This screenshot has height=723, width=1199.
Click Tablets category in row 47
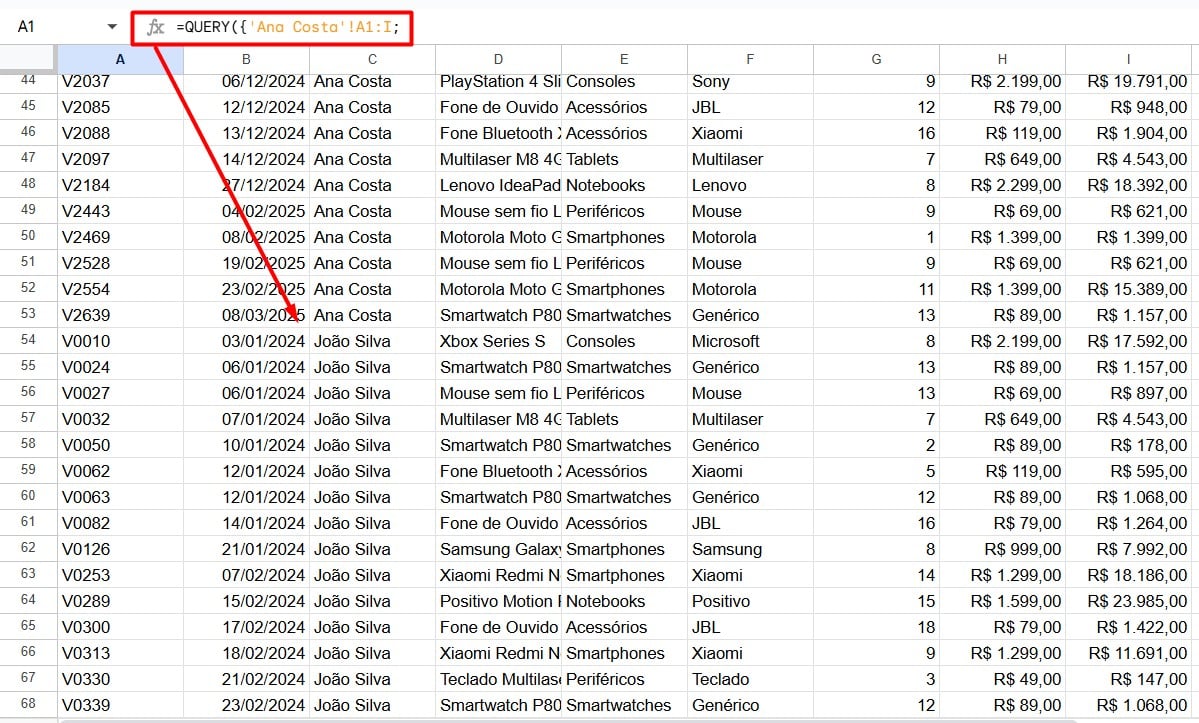pos(624,159)
